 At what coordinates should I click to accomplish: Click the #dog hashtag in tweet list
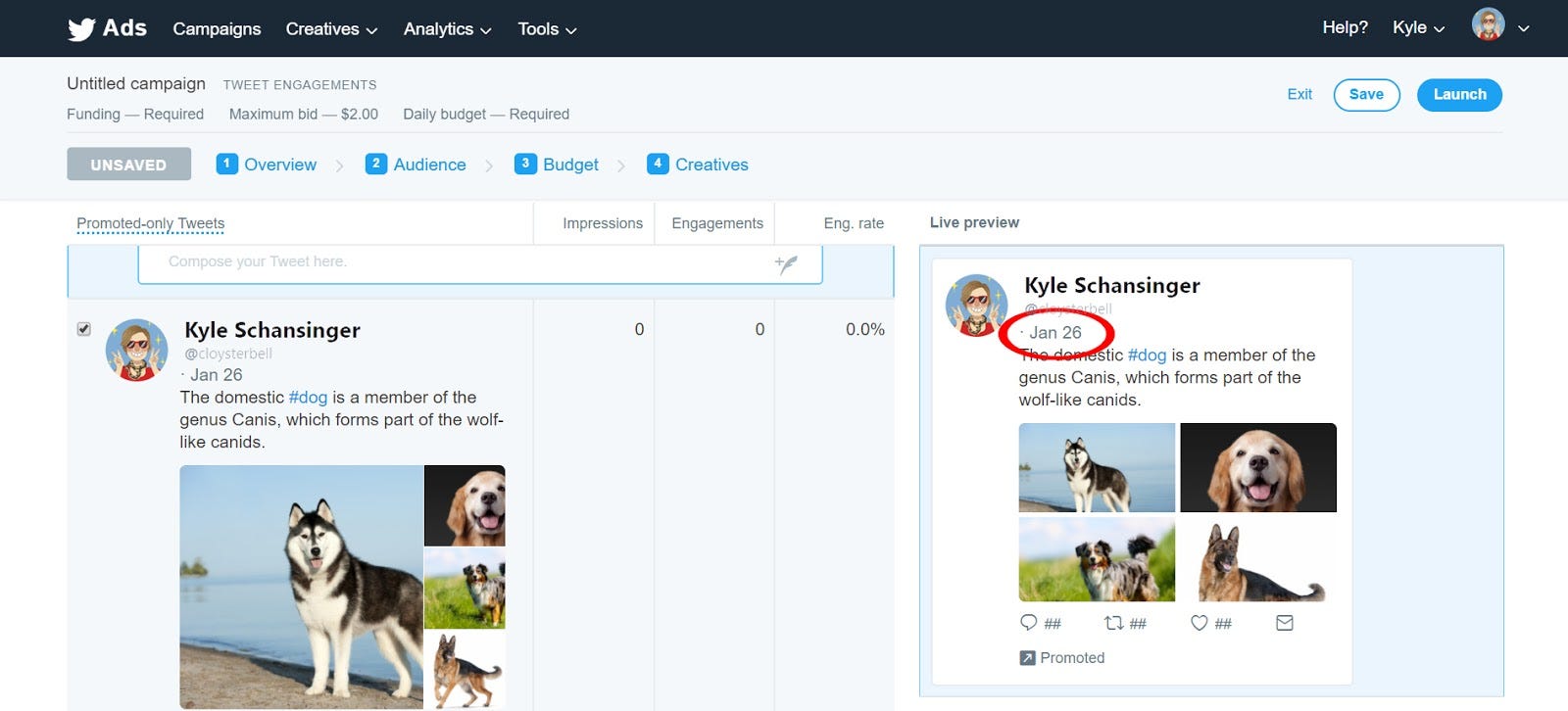pos(308,398)
